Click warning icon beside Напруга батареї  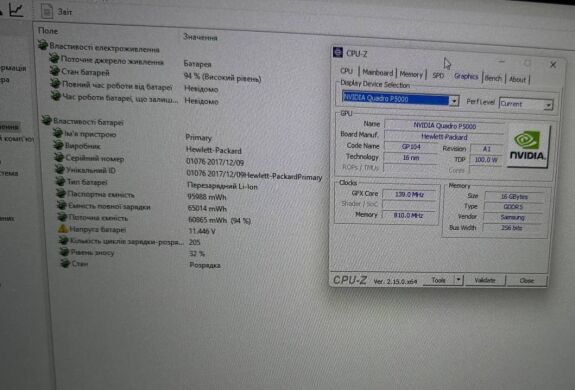pos(63,229)
